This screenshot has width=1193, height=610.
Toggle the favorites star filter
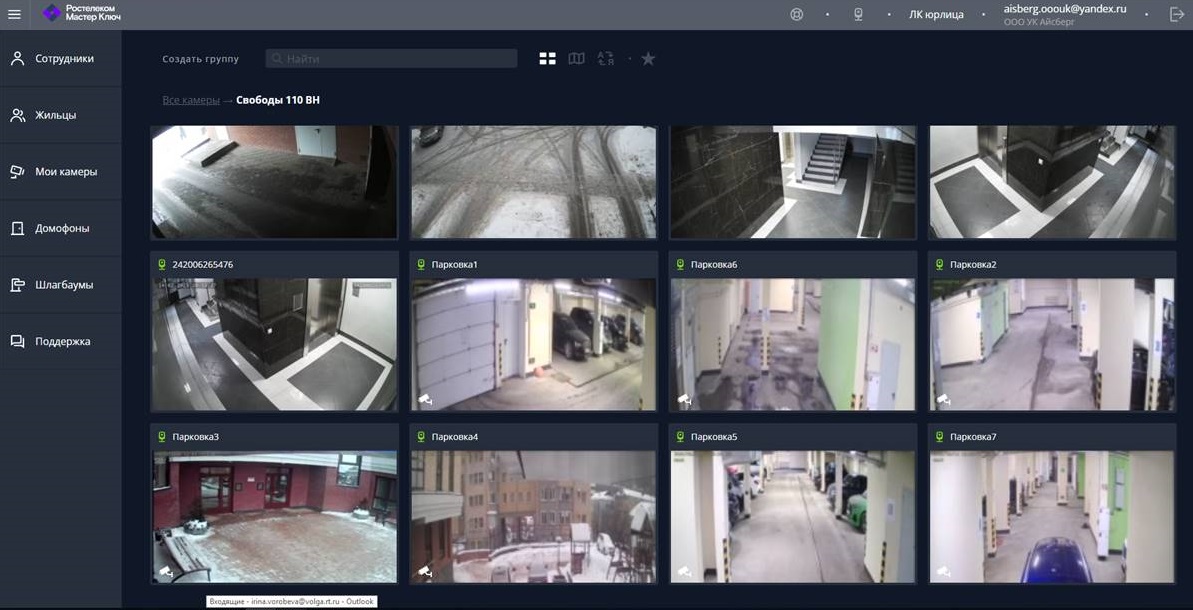point(648,59)
